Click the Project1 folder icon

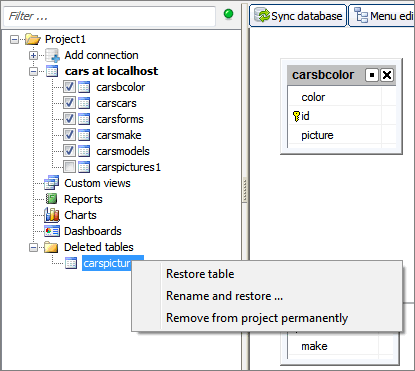click(33, 39)
